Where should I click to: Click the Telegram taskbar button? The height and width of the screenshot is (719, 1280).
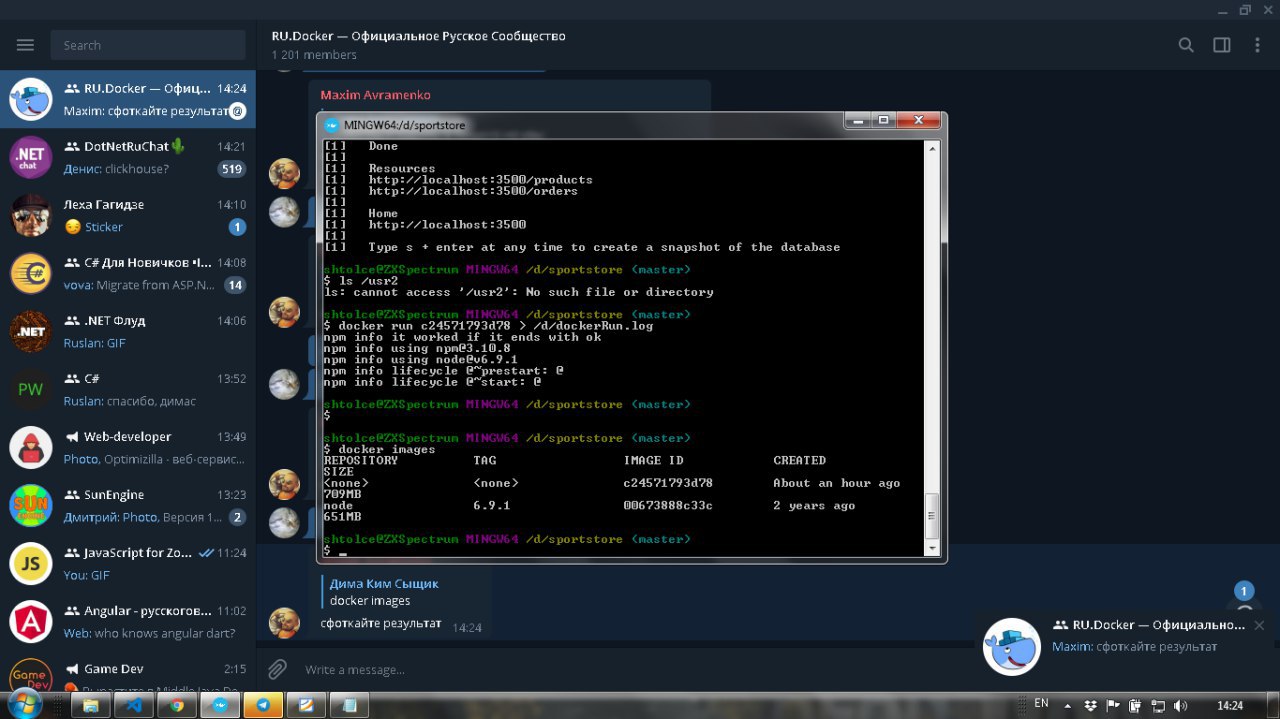tap(263, 704)
